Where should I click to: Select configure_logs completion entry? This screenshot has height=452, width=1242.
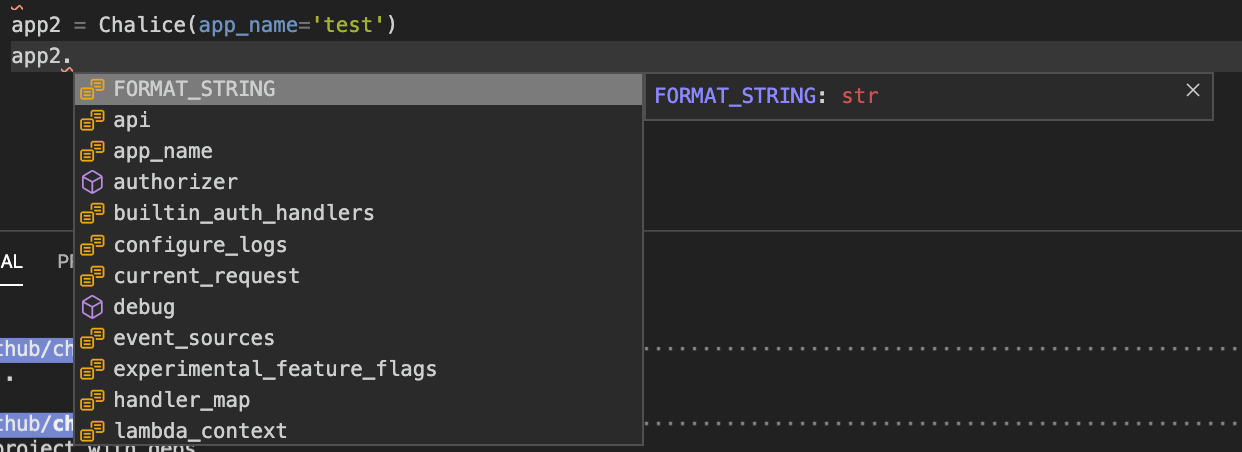pyautogui.click(x=359, y=244)
